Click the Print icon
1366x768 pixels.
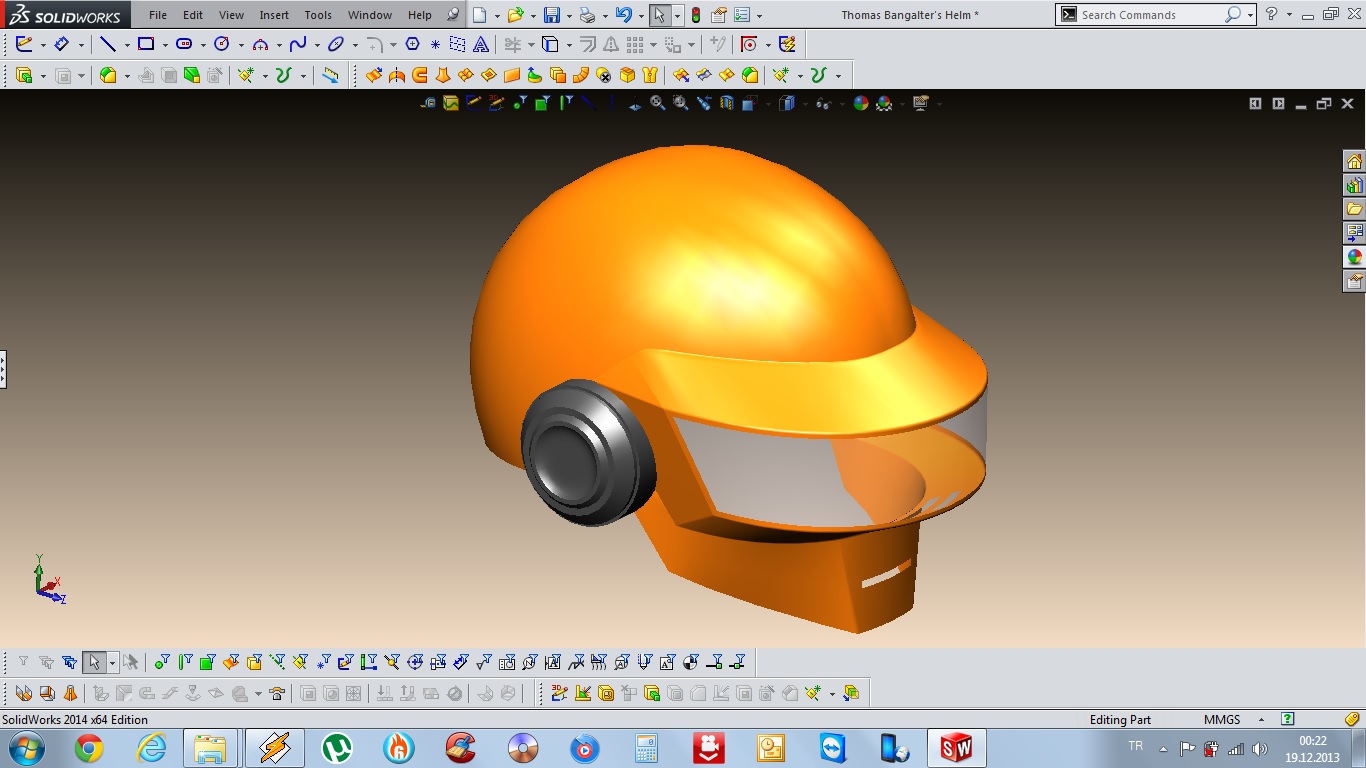pyautogui.click(x=588, y=15)
